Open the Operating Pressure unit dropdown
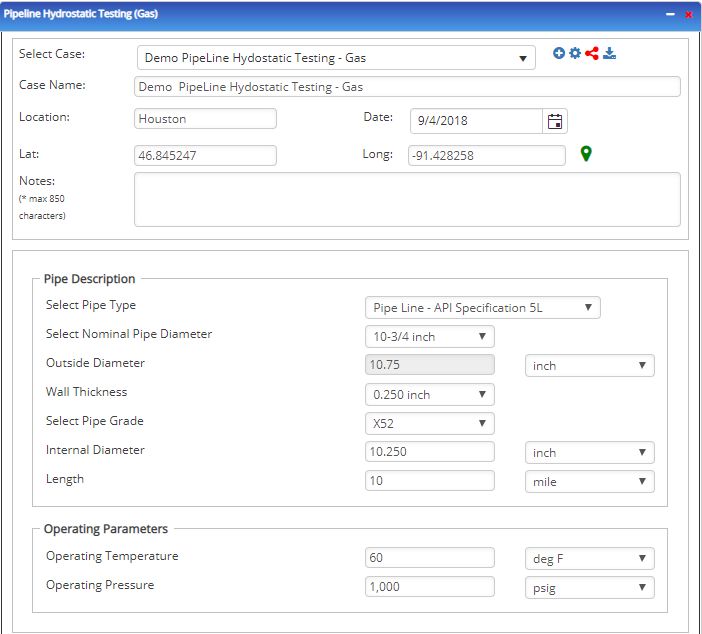This screenshot has height=634, width=702. 590,588
